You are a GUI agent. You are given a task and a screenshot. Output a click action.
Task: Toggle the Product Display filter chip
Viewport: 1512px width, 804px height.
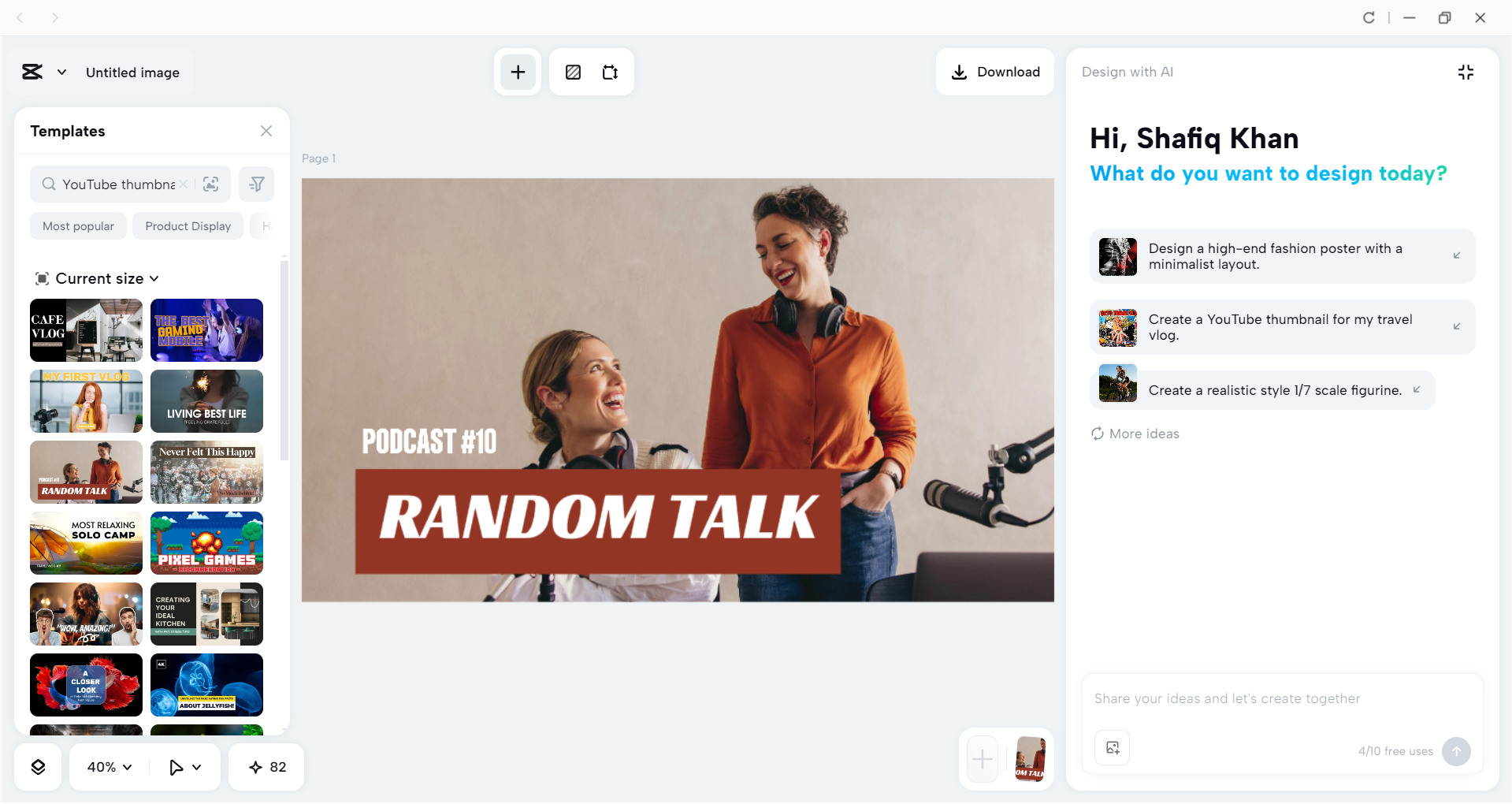[x=187, y=225]
